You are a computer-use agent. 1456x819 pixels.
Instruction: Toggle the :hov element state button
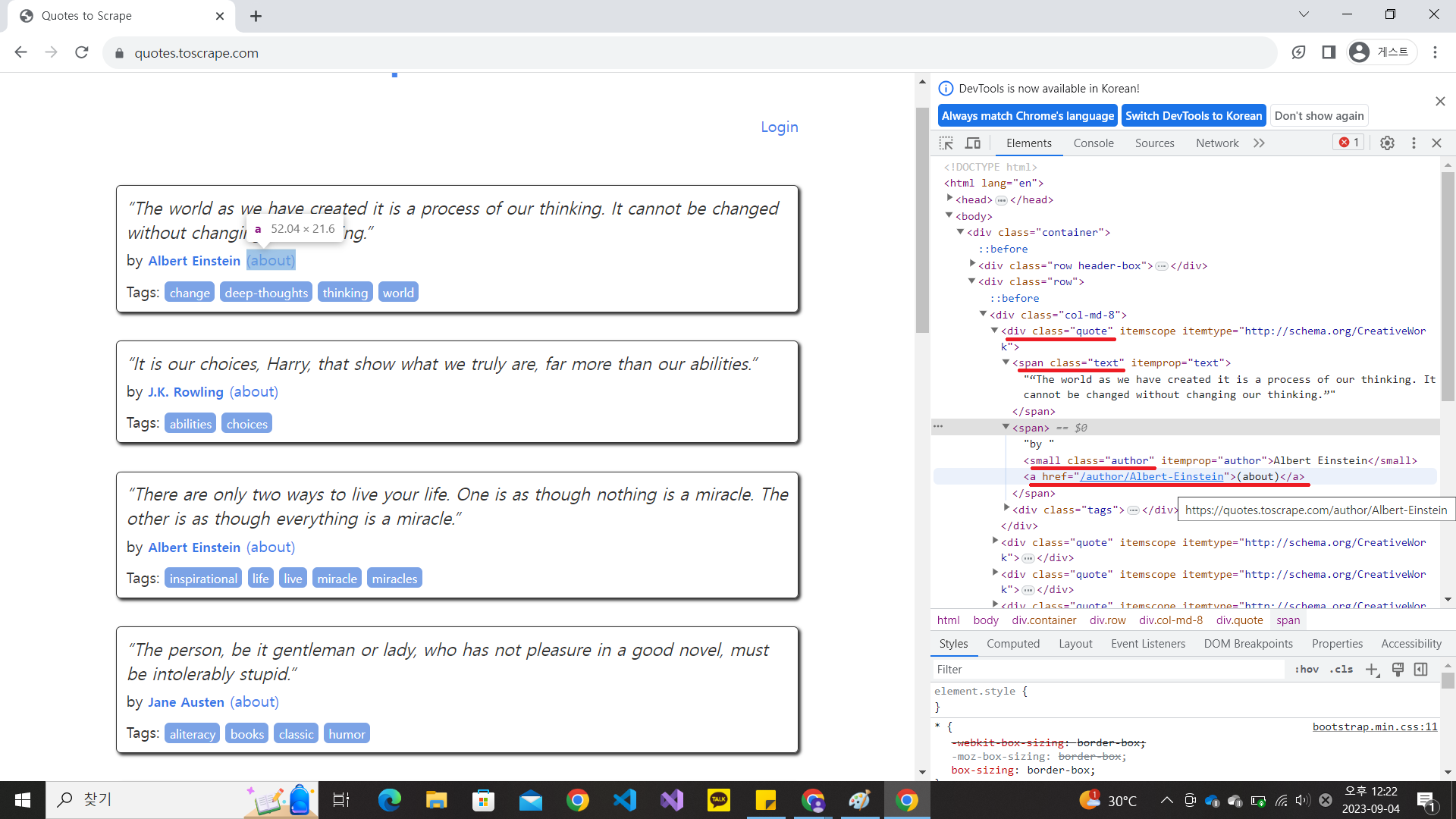(x=1307, y=670)
